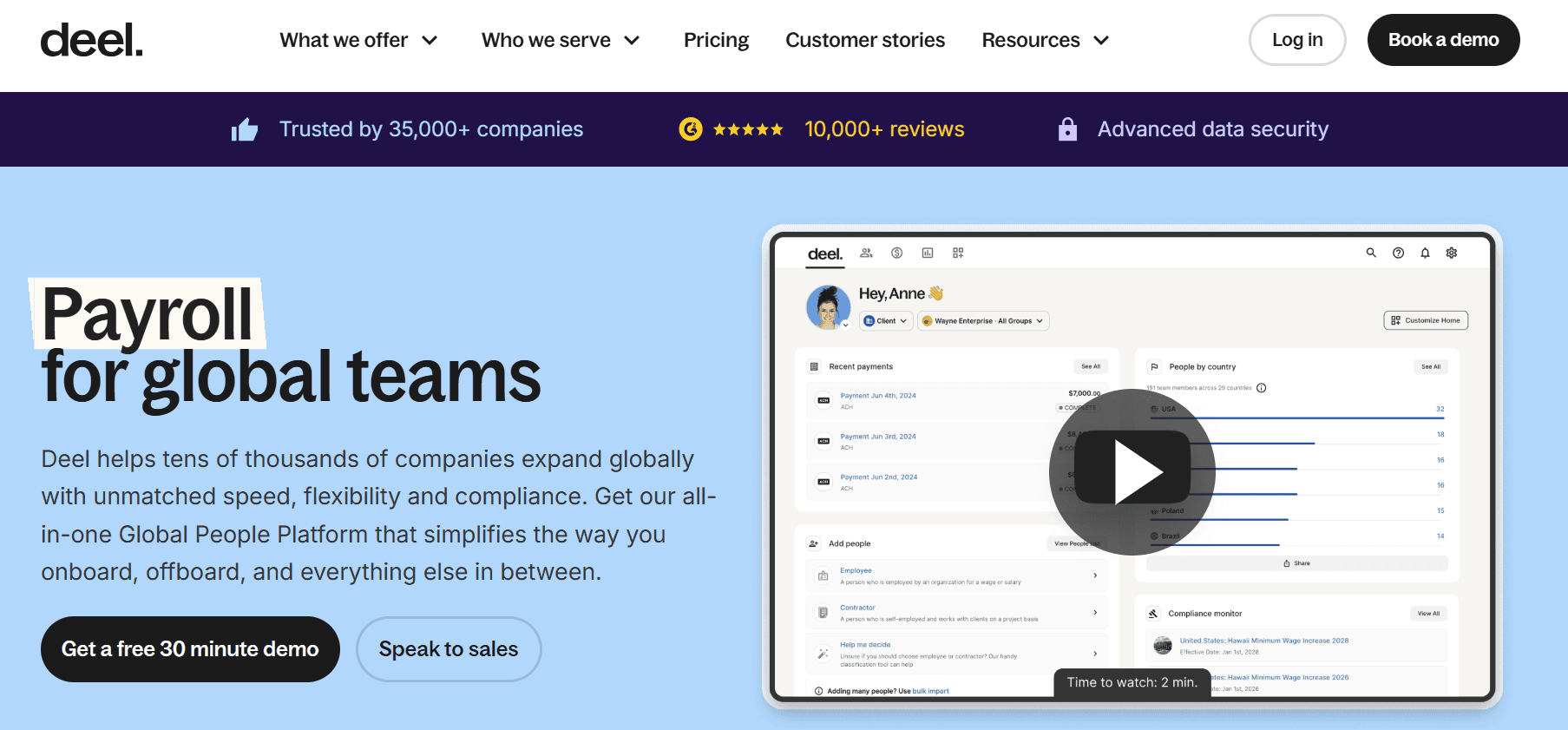
Task: Click the deel logo inside dashboard preview
Action: pos(825,254)
